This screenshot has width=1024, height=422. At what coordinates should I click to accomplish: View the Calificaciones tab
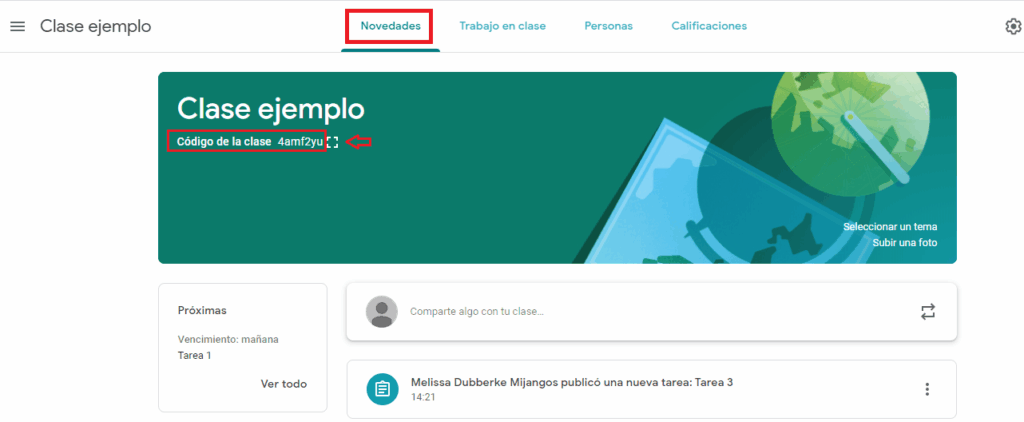coord(709,26)
